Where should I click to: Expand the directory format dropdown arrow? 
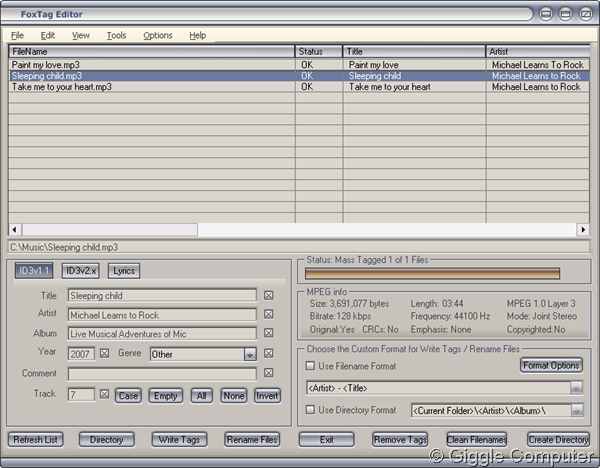click(577, 411)
